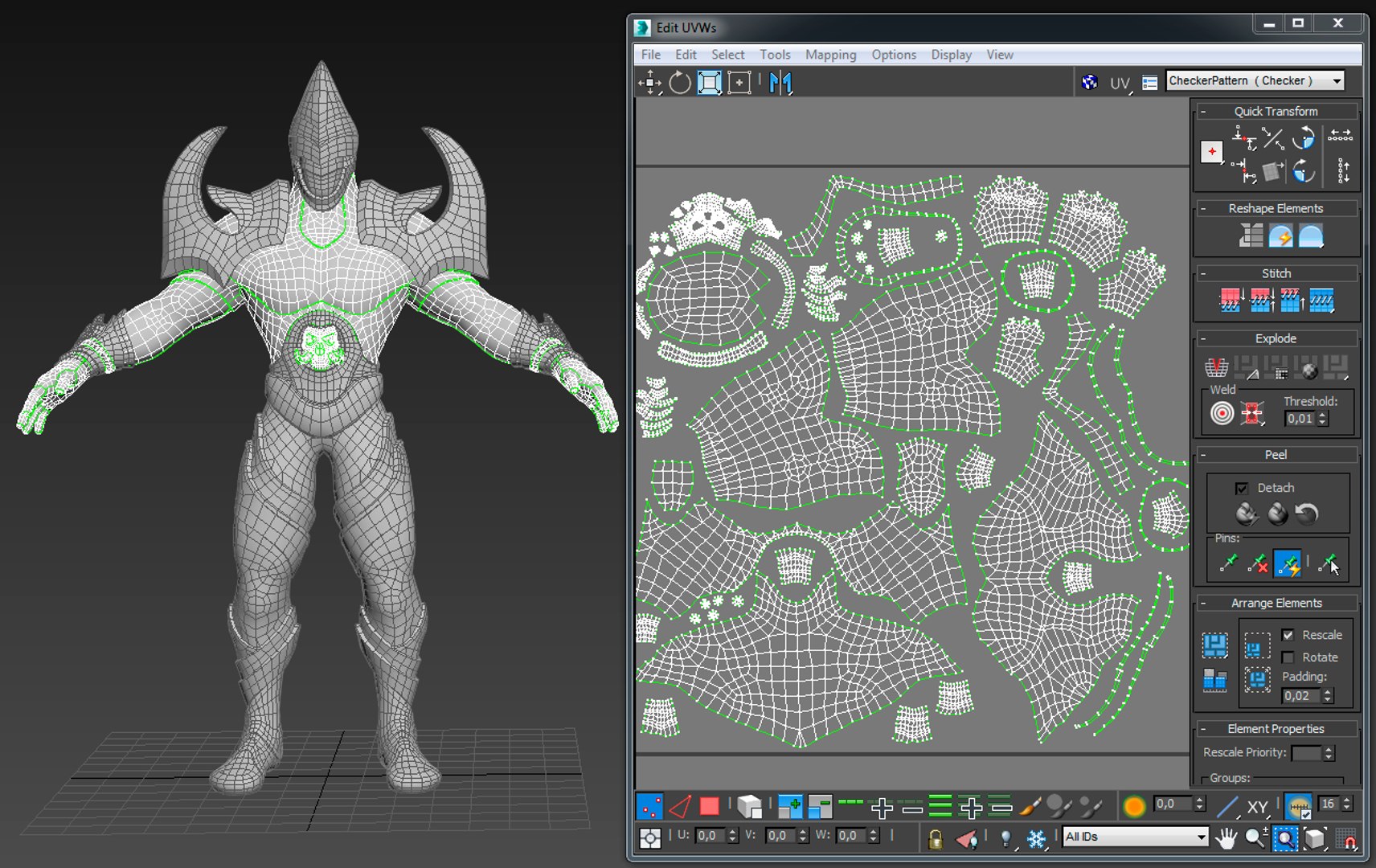Click the U coordinate input field
This screenshot has width=1376, height=868.
click(x=710, y=836)
